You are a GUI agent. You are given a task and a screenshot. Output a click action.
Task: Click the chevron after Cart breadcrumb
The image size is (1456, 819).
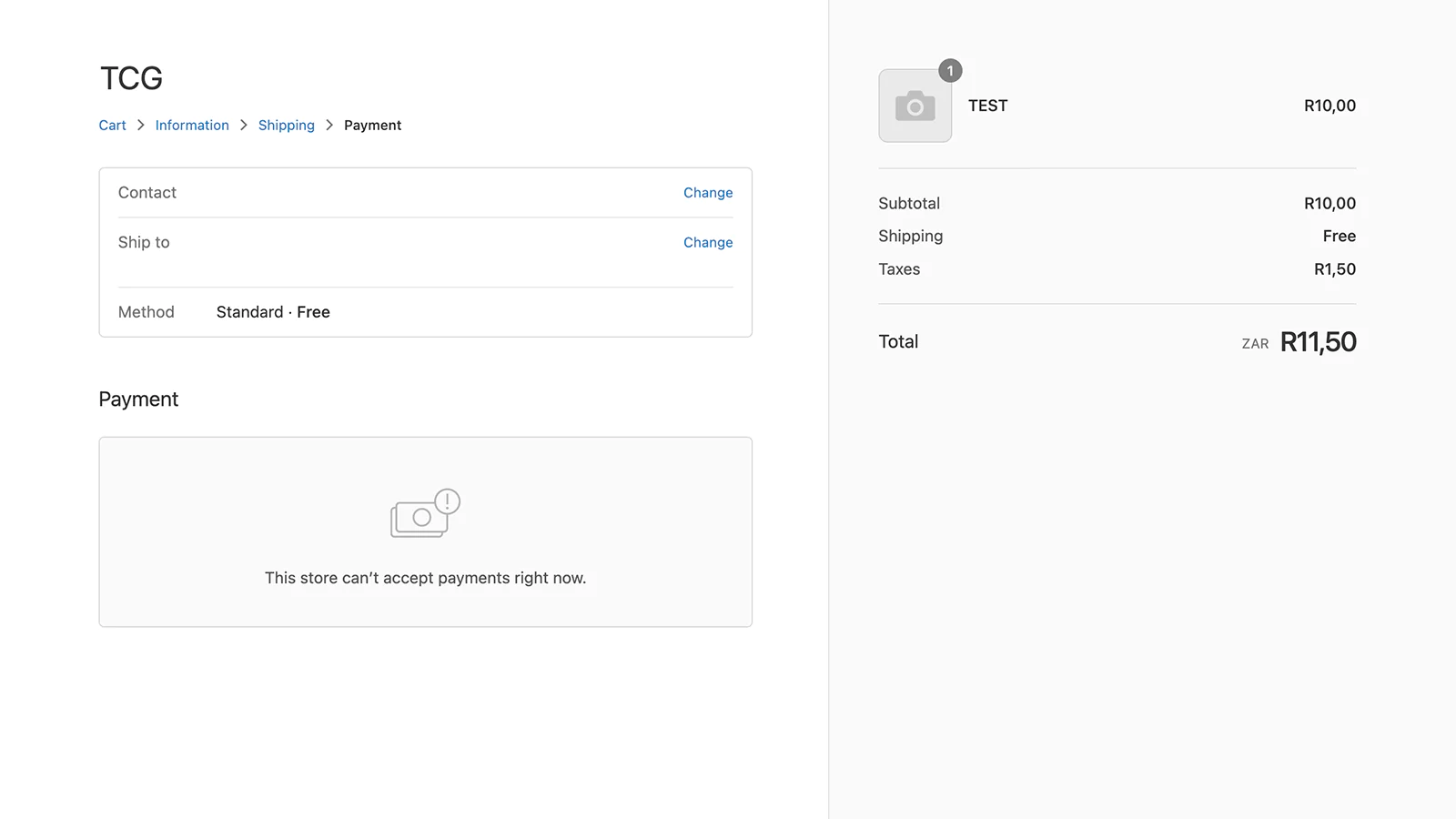[141, 126]
